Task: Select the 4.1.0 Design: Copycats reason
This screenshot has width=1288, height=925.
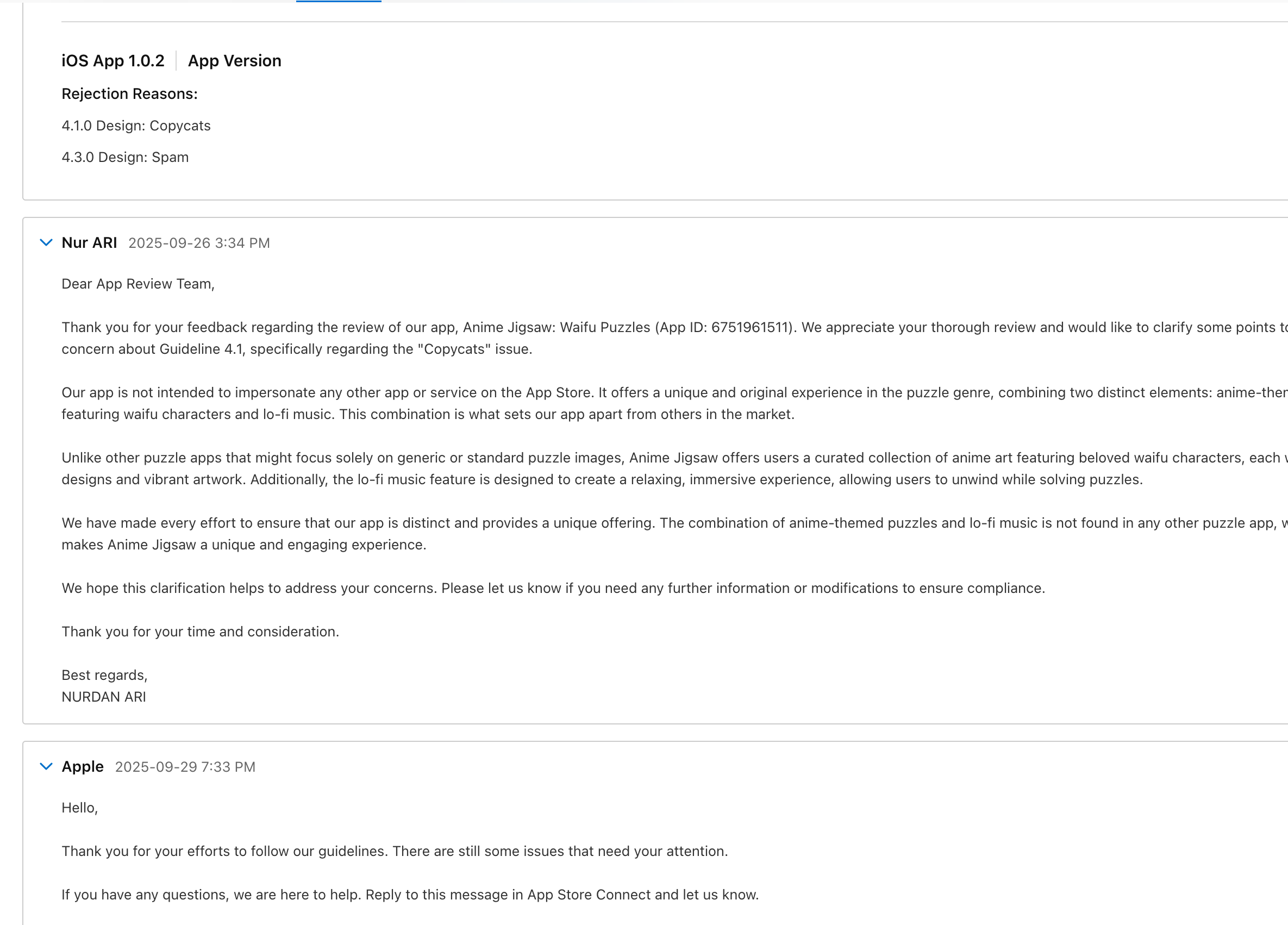Action: click(x=136, y=126)
